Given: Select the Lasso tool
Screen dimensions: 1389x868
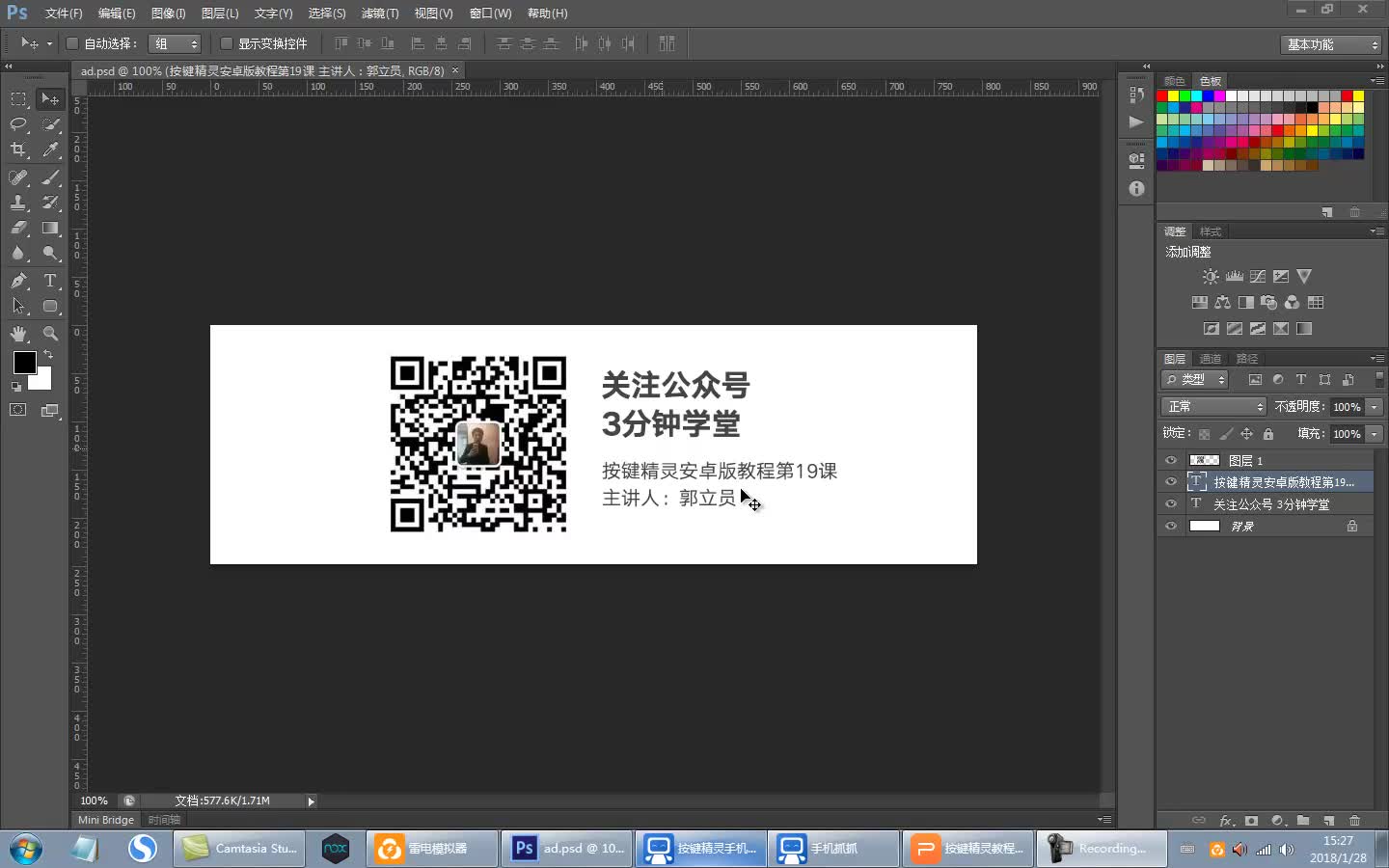Looking at the screenshot, I should tap(18, 124).
